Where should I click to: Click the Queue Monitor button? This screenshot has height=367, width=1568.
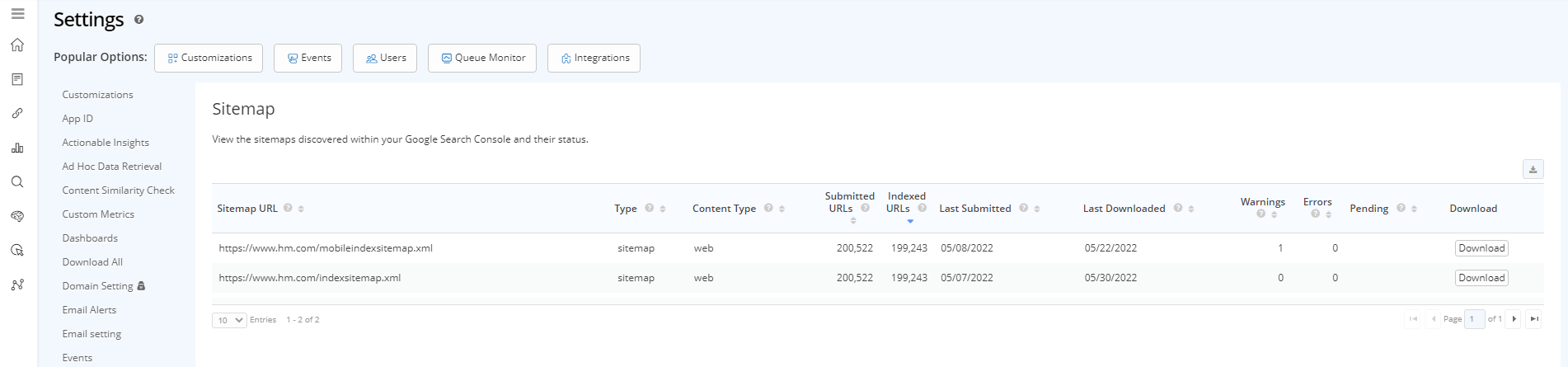(482, 59)
